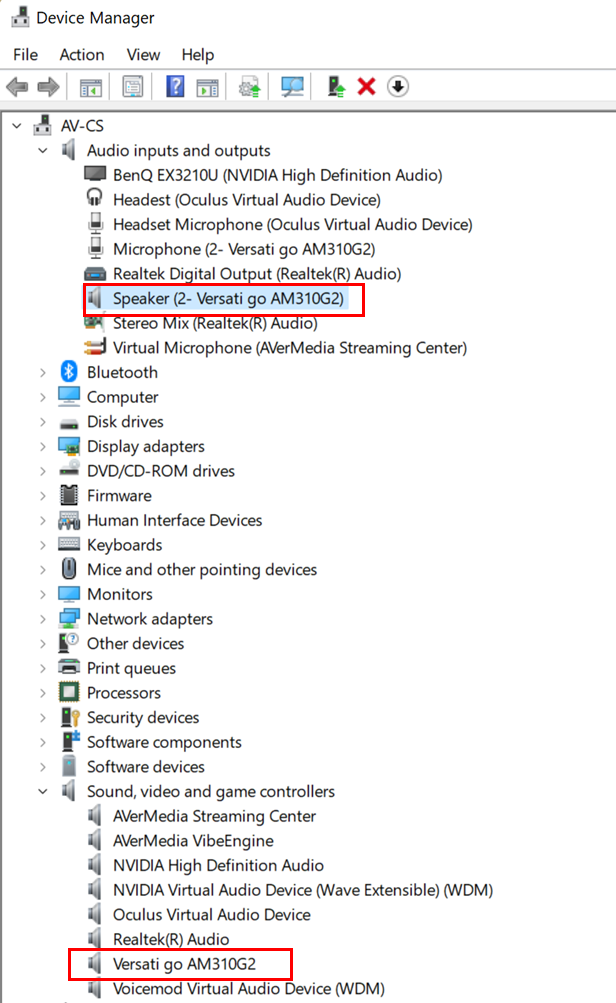Click the gear icon with green arrow
This screenshot has height=1003, width=616.
tap(249, 87)
